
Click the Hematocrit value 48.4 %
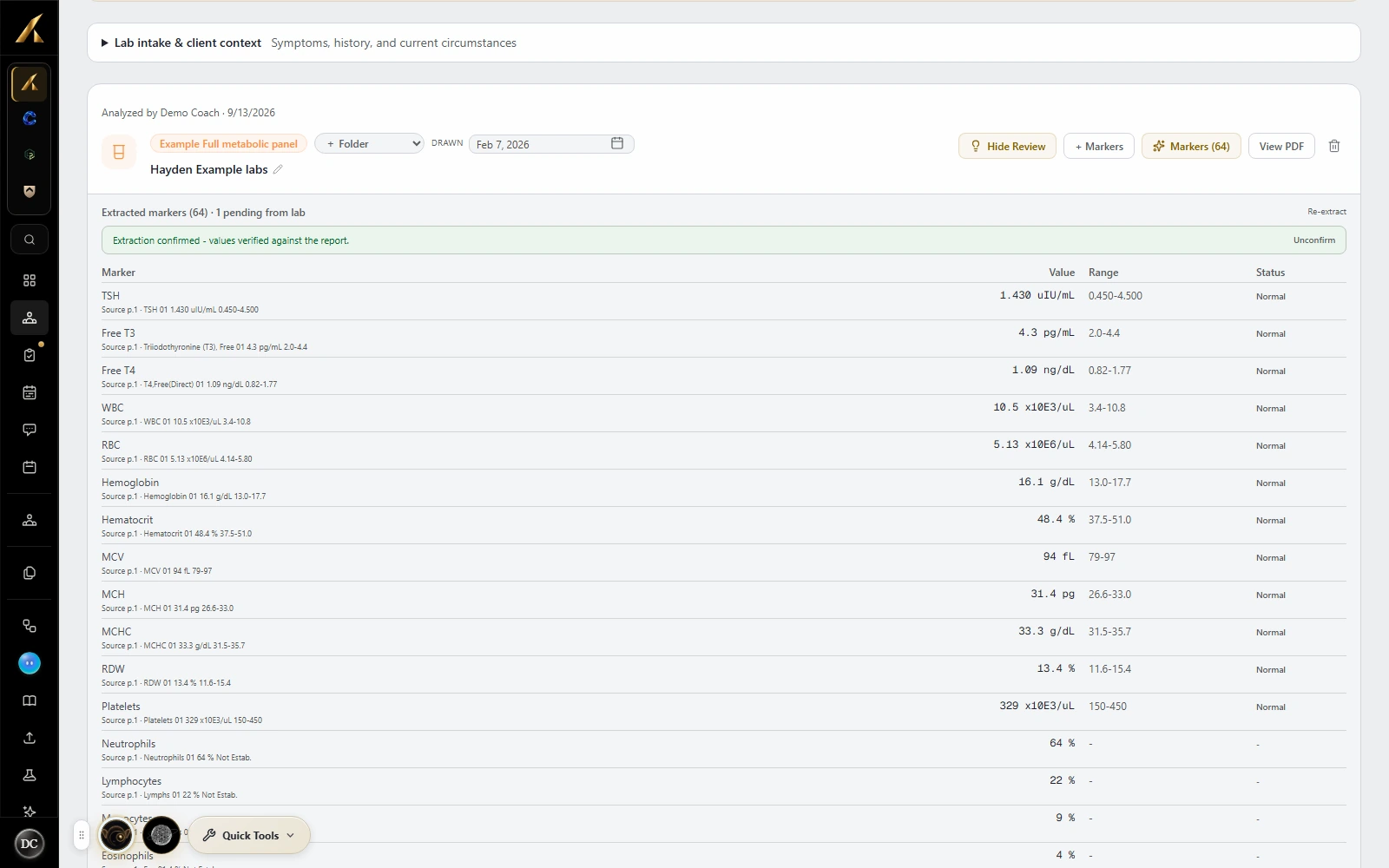click(x=1056, y=519)
